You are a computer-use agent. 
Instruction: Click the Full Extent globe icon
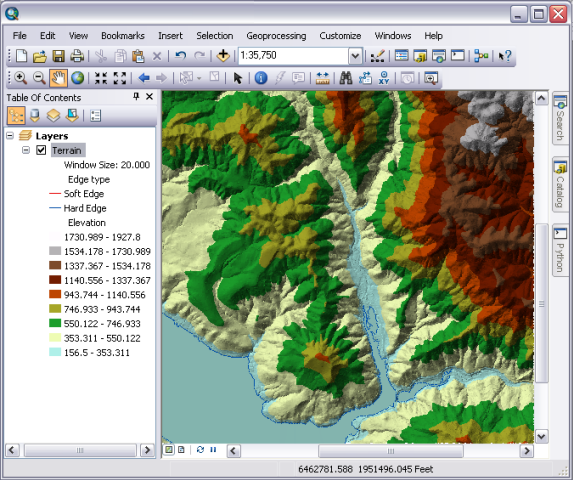[77, 78]
